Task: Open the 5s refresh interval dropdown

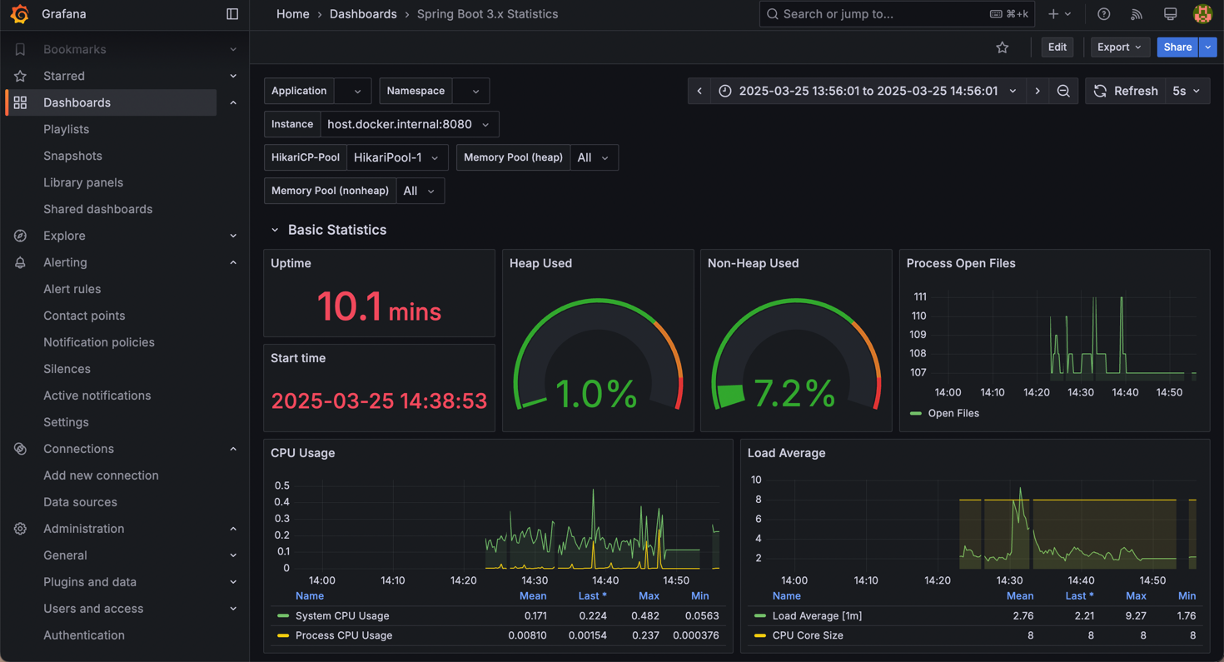Action: (x=1187, y=91)
